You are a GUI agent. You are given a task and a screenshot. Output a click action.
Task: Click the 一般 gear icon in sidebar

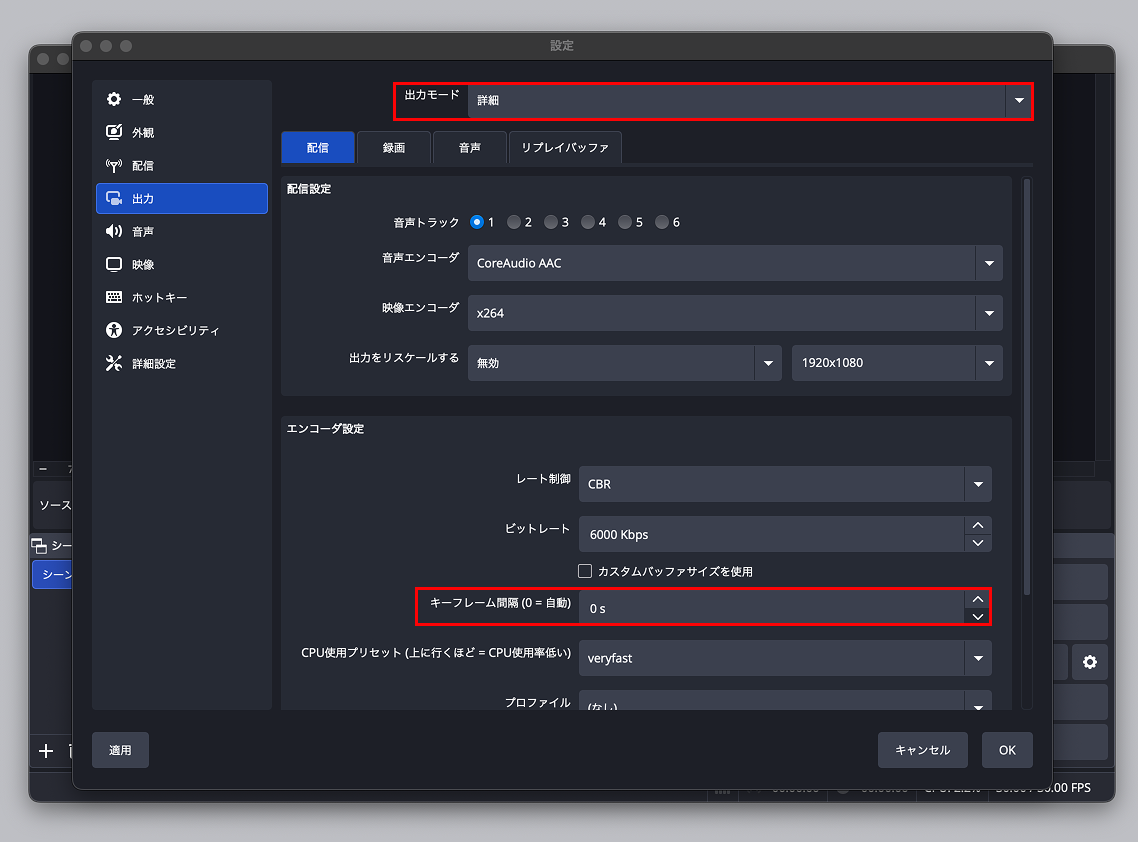click(114, 100)
